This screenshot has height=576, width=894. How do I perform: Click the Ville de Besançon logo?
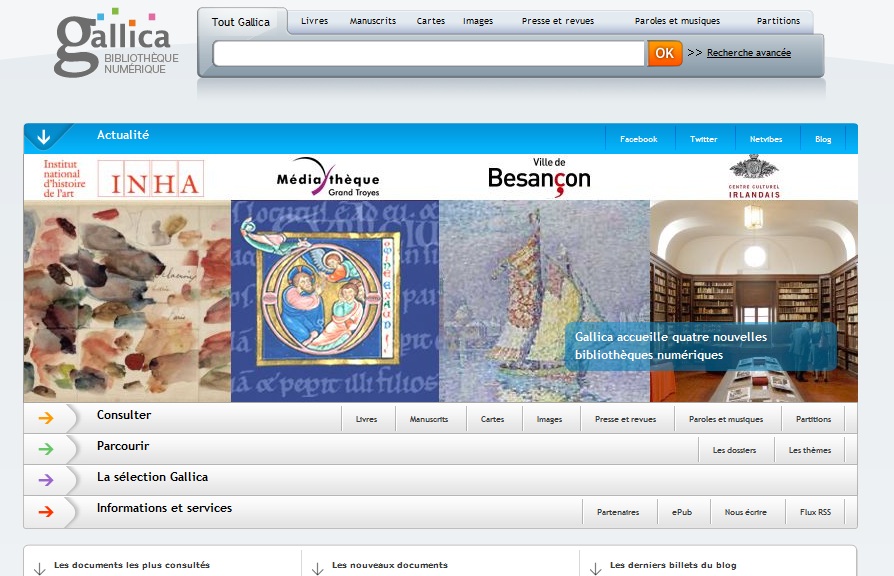[539, 177]
